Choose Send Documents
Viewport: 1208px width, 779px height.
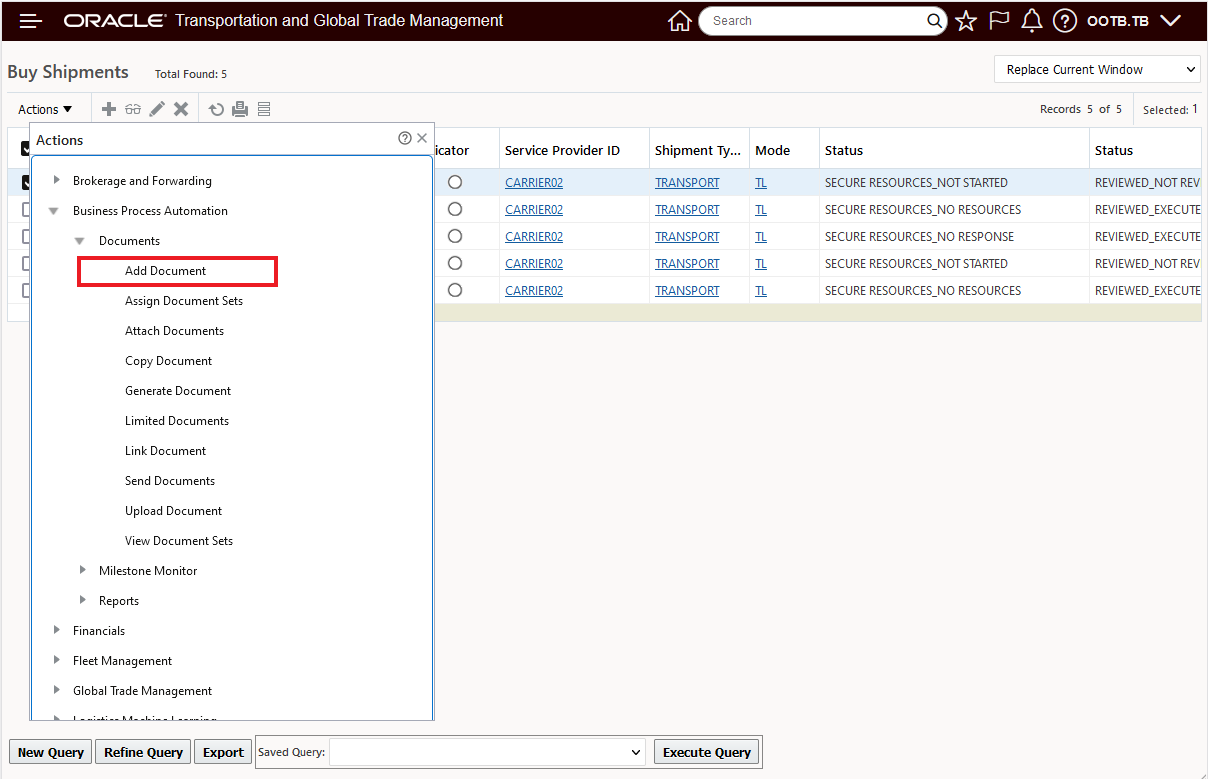coord(170,481)
